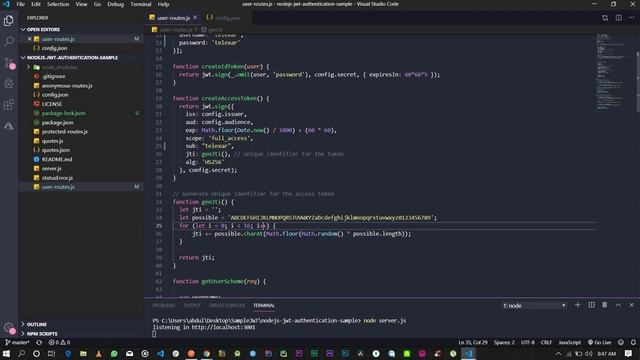
Task: Maximize terminal panel with up chevron
Action: tap(618, 305)
